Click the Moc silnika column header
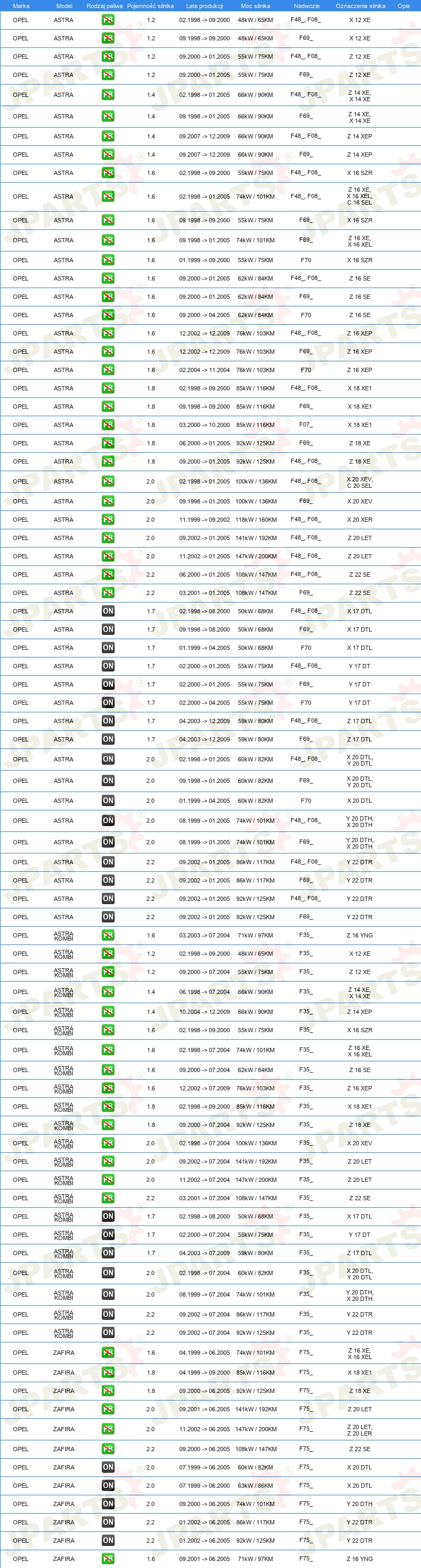 pos(255,6)
